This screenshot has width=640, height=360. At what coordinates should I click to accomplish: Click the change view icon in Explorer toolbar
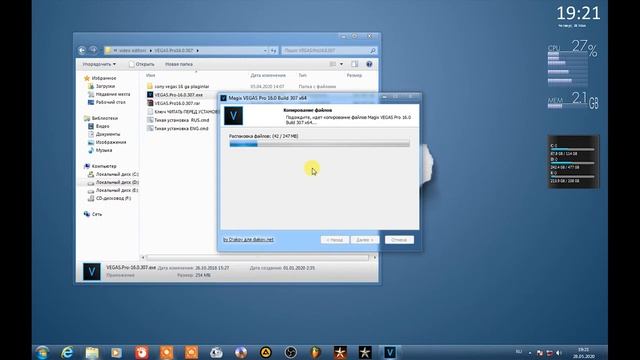coord(333,64)
